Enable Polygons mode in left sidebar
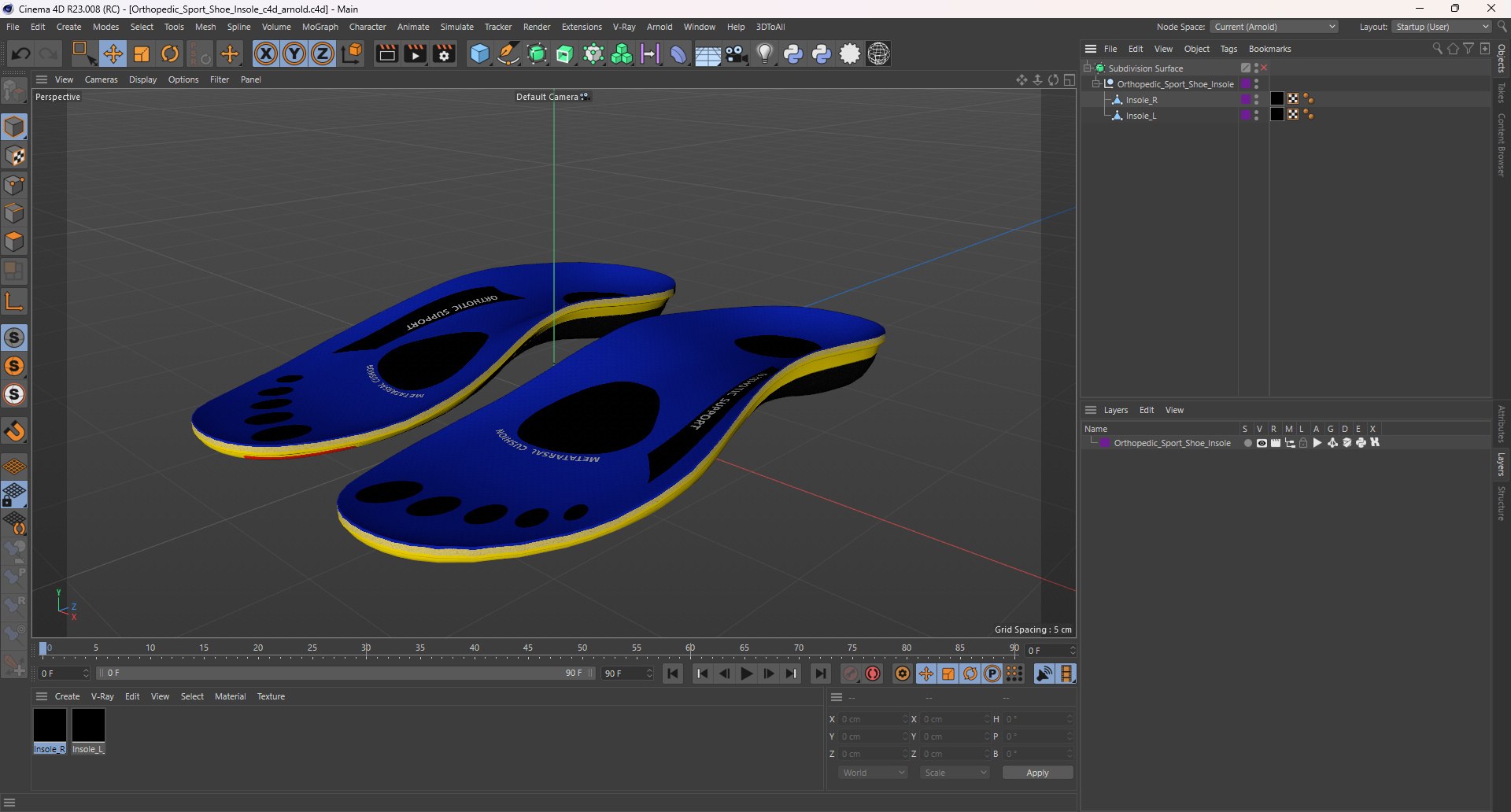The width and height of the screenshot is (1511, 812). click(x=14, y=242)
